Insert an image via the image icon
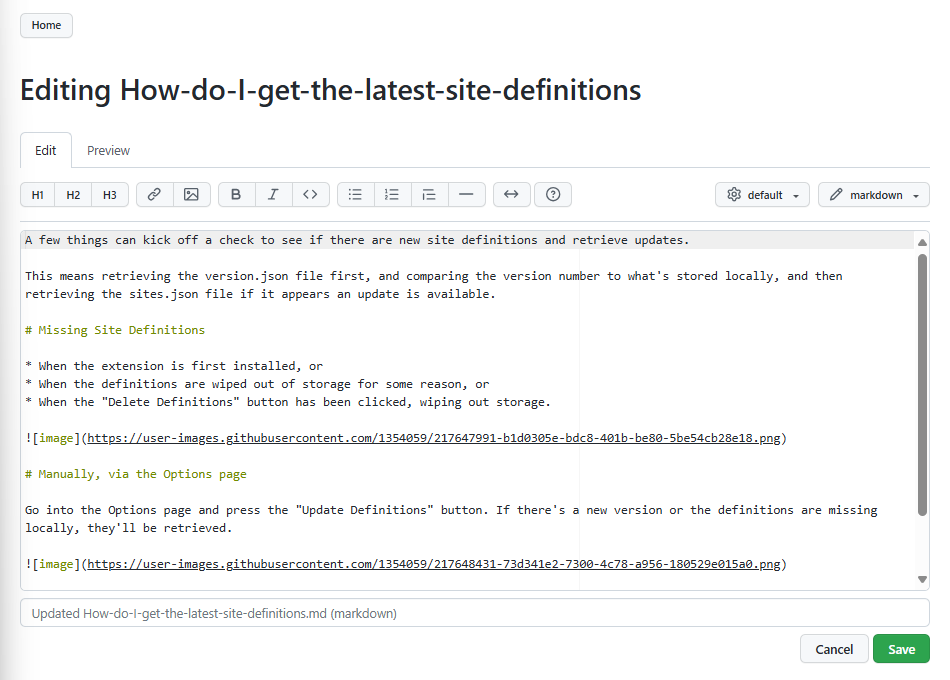This screenshot has width=950, height=680. [191, 195]
